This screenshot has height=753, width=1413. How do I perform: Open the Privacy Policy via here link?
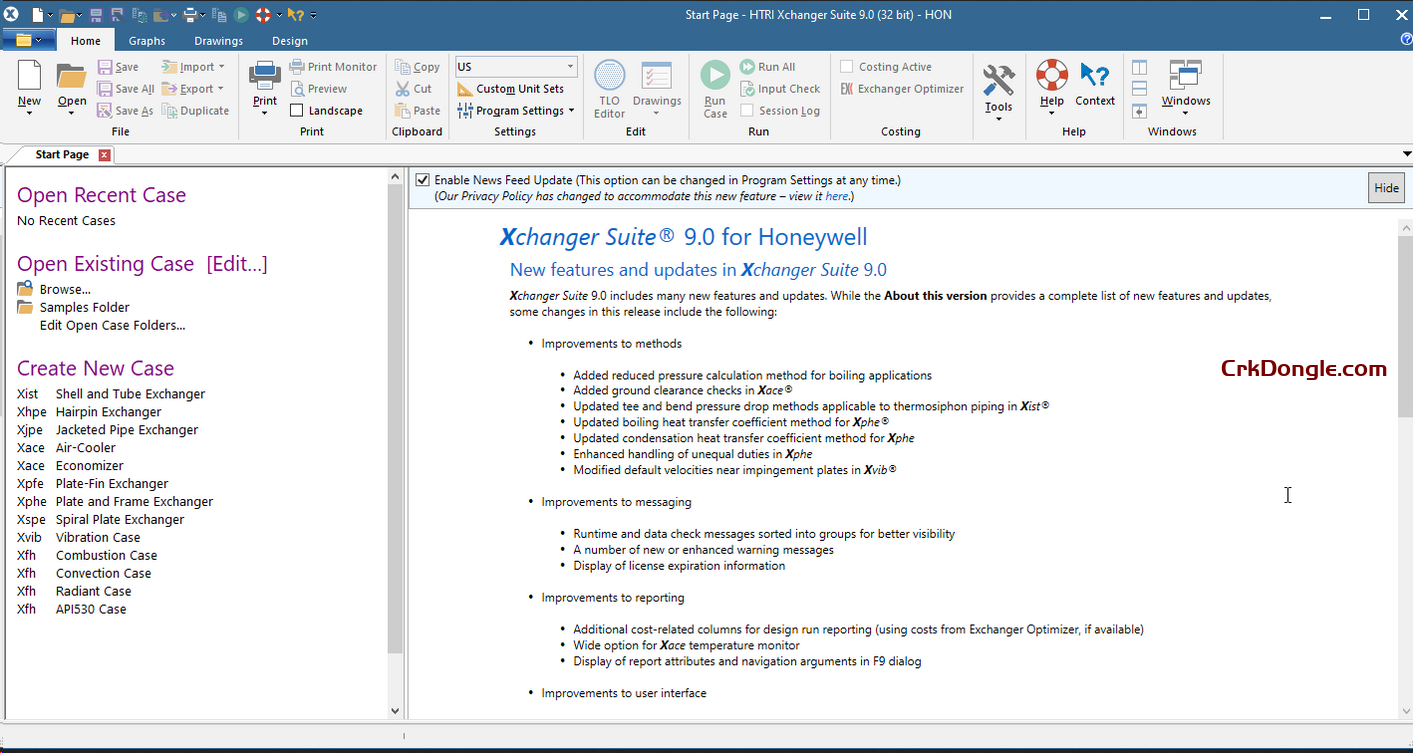(837, 196)
